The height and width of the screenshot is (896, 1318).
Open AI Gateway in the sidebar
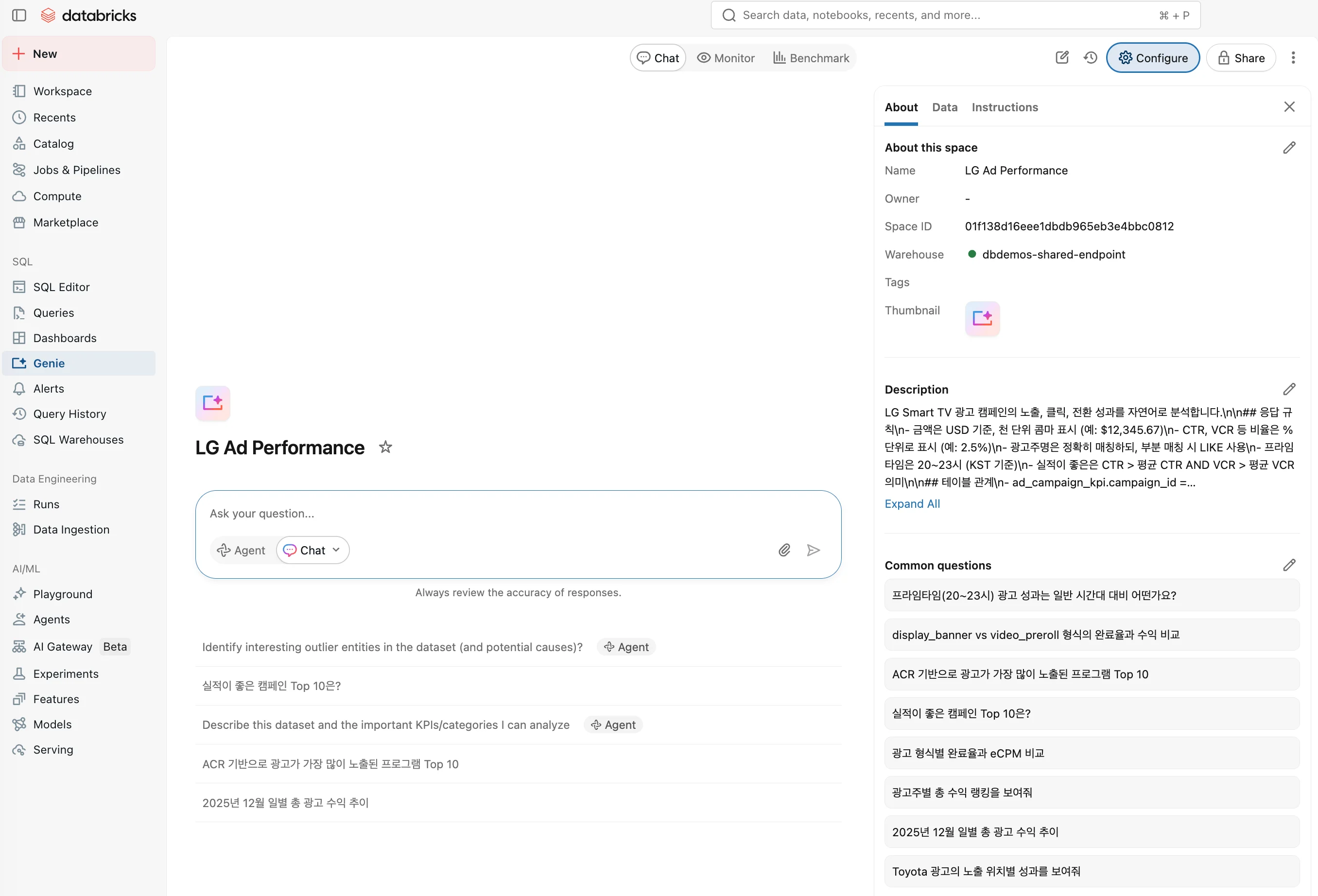(x=79, y=646)
